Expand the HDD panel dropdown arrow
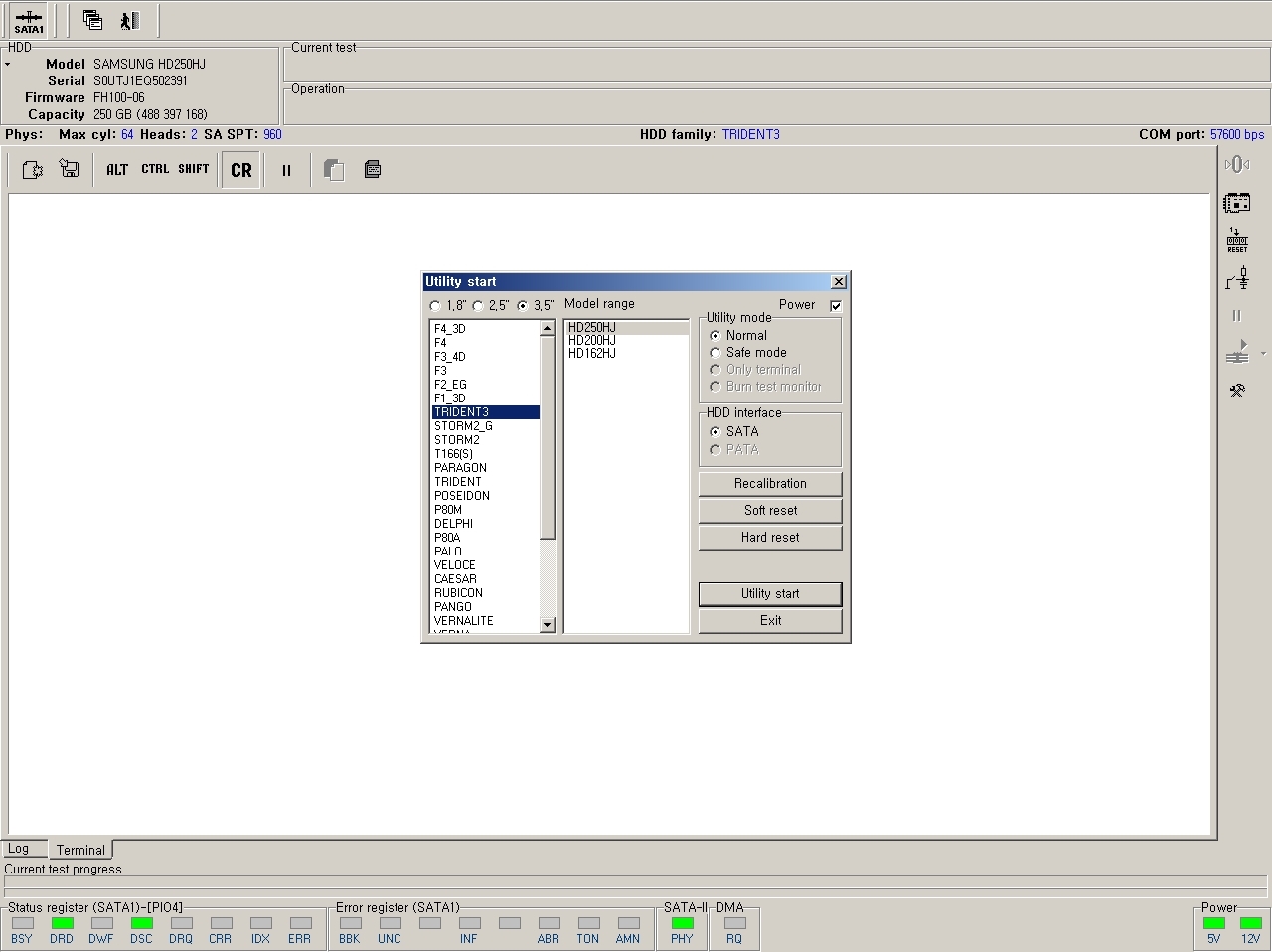 [8, 65]
